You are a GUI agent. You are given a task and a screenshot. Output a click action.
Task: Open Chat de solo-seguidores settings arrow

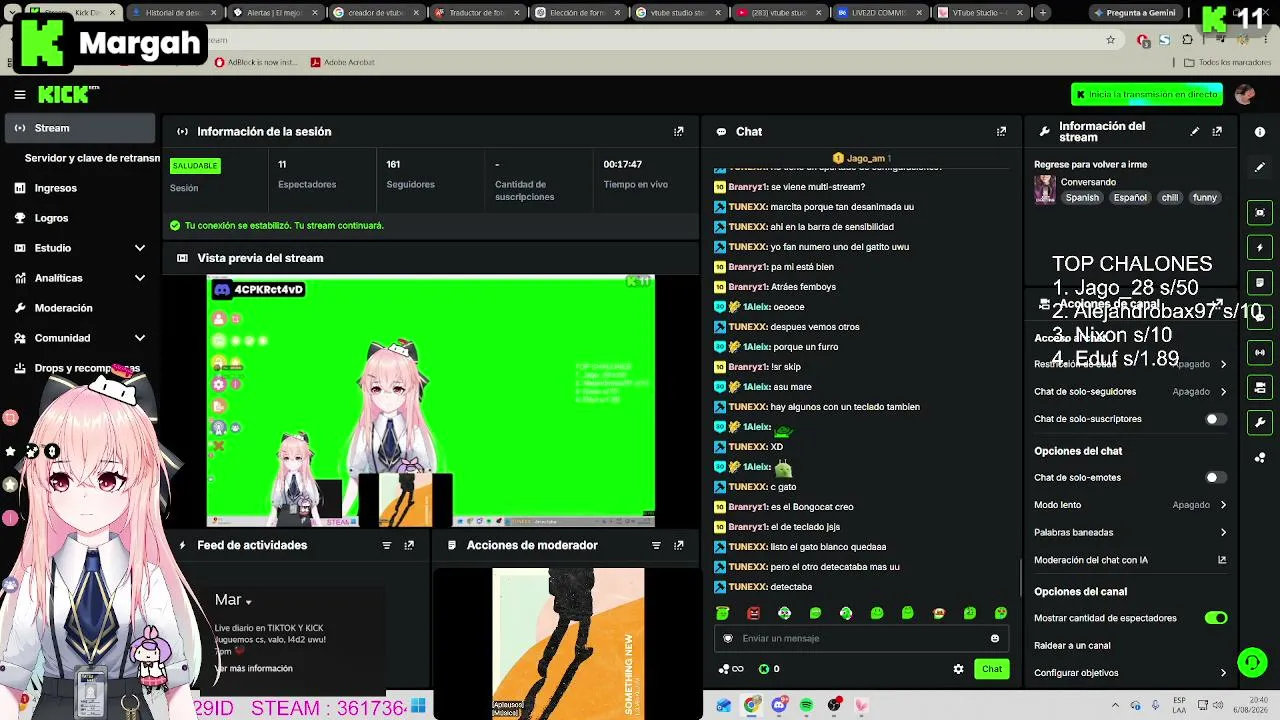[1223, 392]
